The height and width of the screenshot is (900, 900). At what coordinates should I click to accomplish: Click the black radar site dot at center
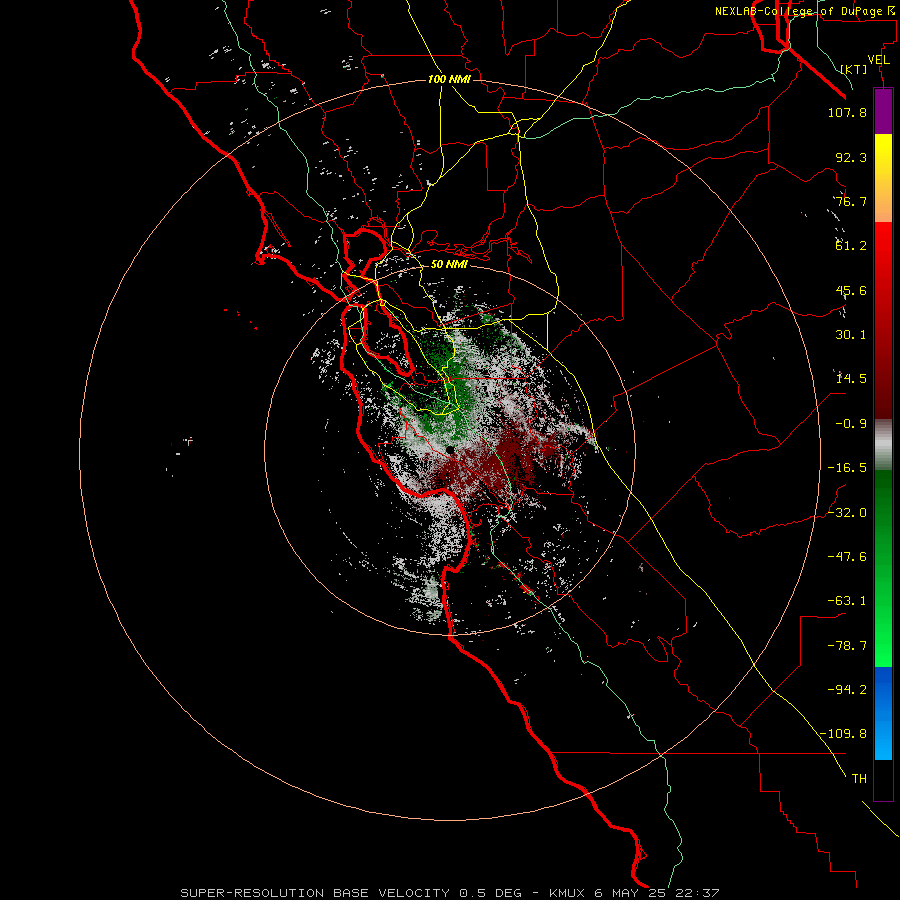coord(450,450)
